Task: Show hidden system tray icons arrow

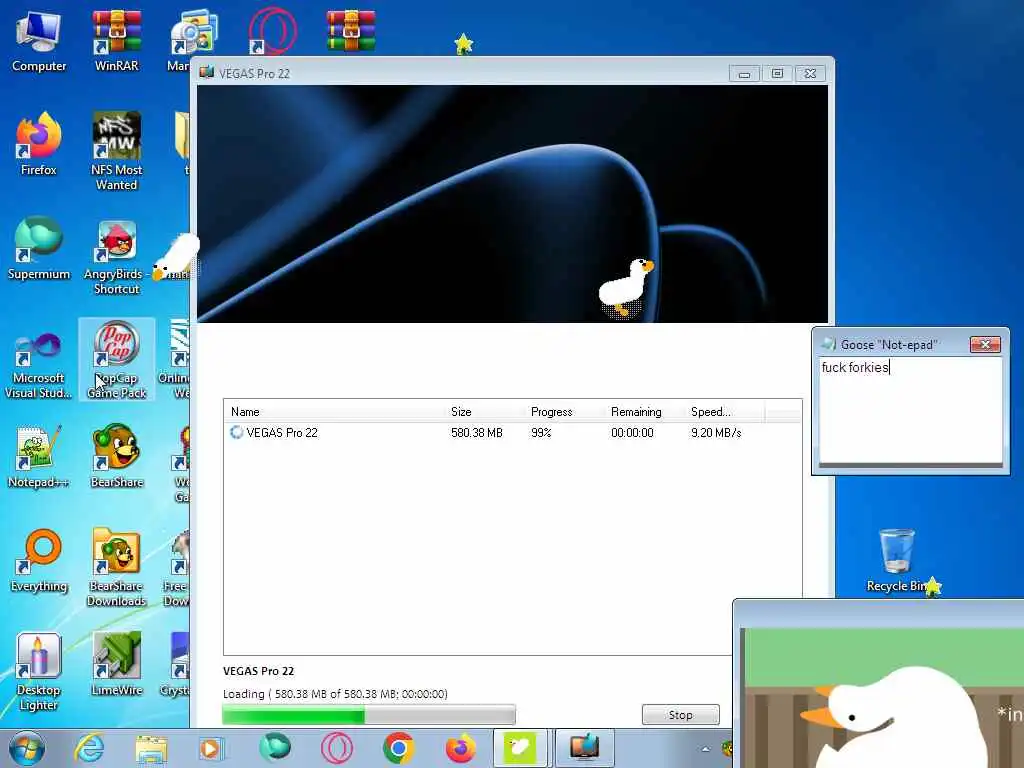Action: point(705,749)
